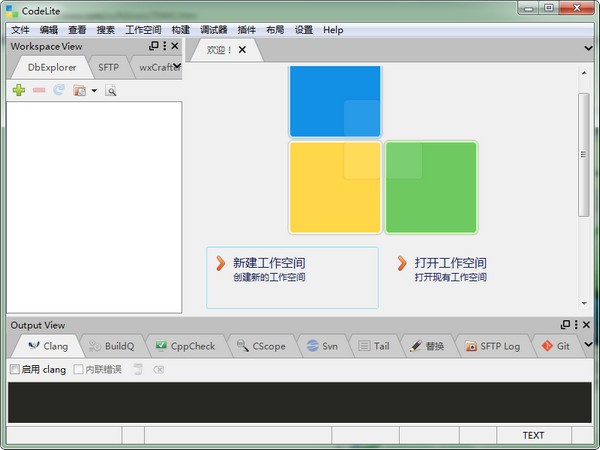Image resolution: width=600 pixels, height=450 pixels.
Task: Float the Workspace View panel
Action: [153, 46]
